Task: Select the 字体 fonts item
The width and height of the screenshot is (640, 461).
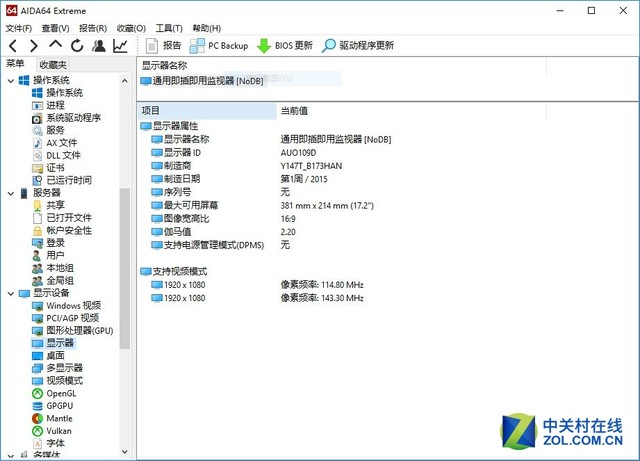Action: 49,443
